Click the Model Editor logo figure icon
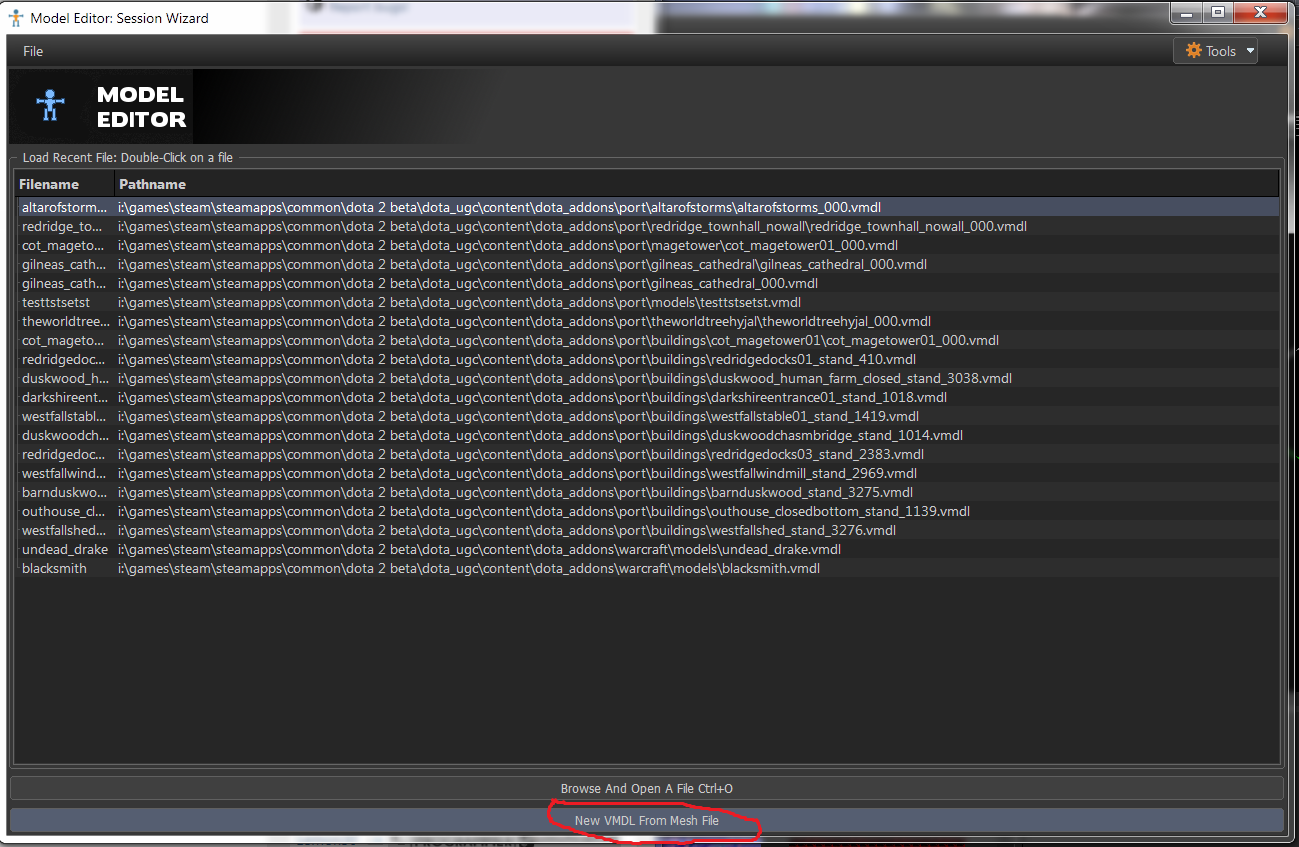 [x=49, y=106]
